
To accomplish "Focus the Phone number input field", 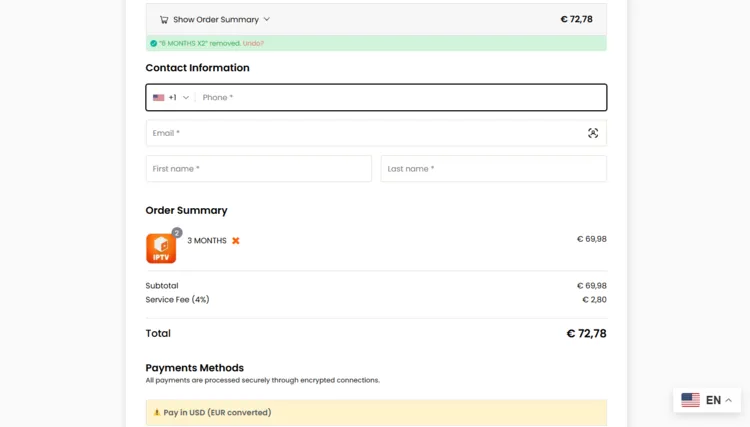I will pyautogui.click(x=400, y=97).
